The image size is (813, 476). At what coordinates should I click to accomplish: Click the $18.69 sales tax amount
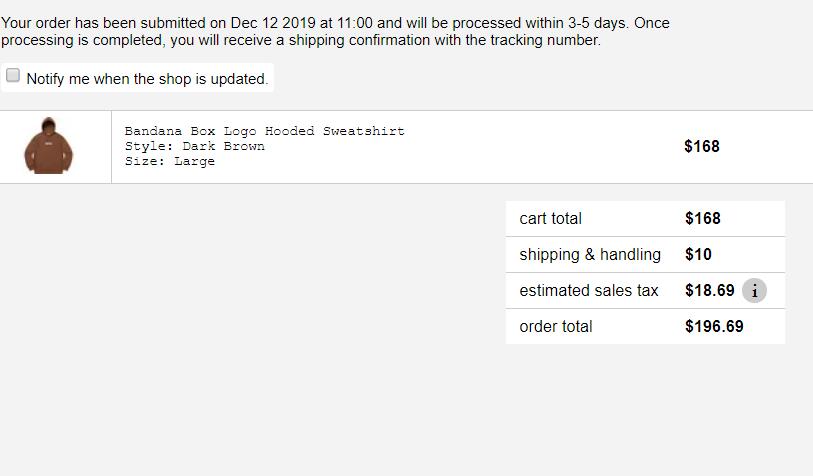click(709, 290)
